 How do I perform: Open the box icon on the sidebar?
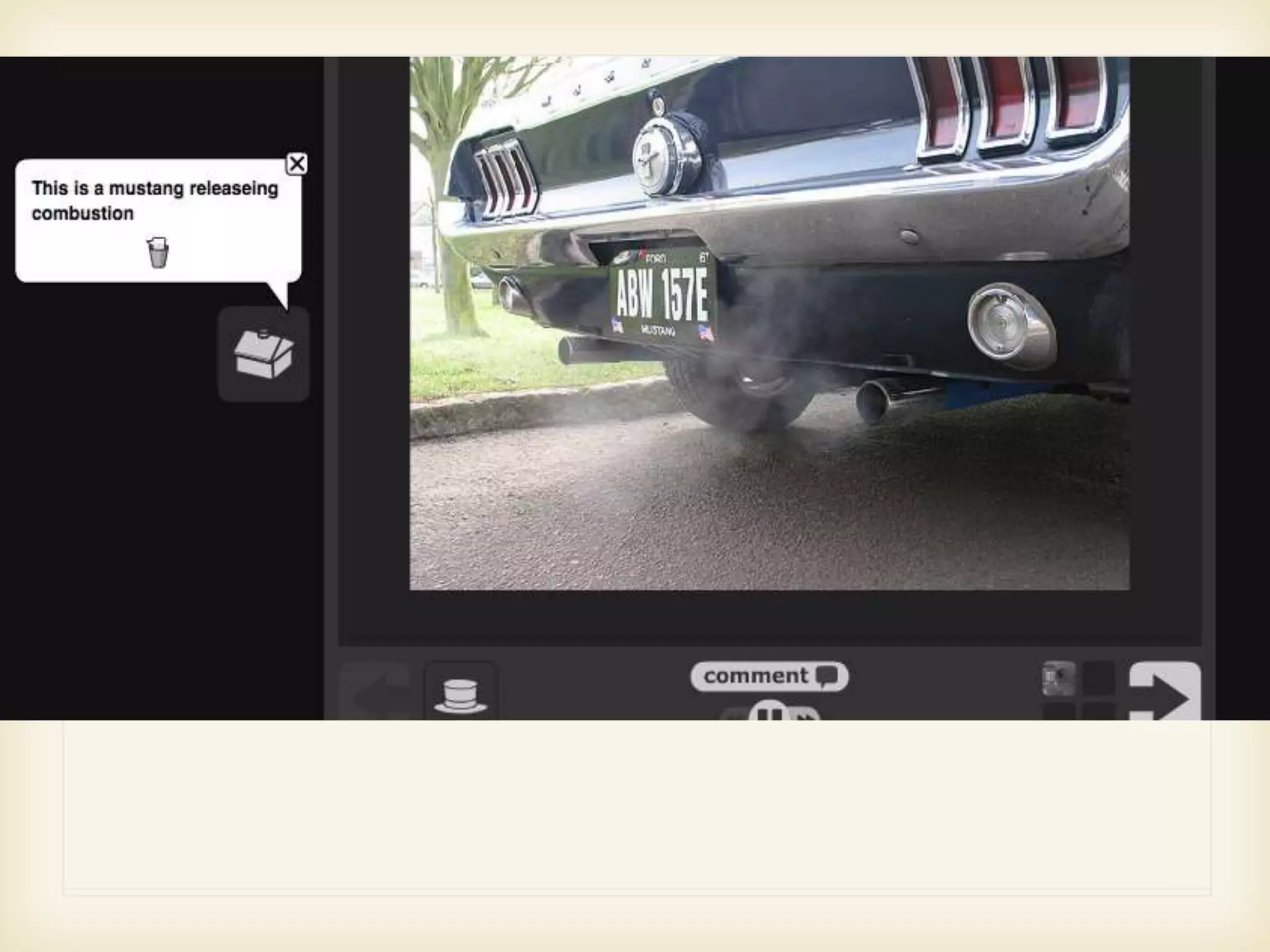pyautogui.click(x=264, y=355)
